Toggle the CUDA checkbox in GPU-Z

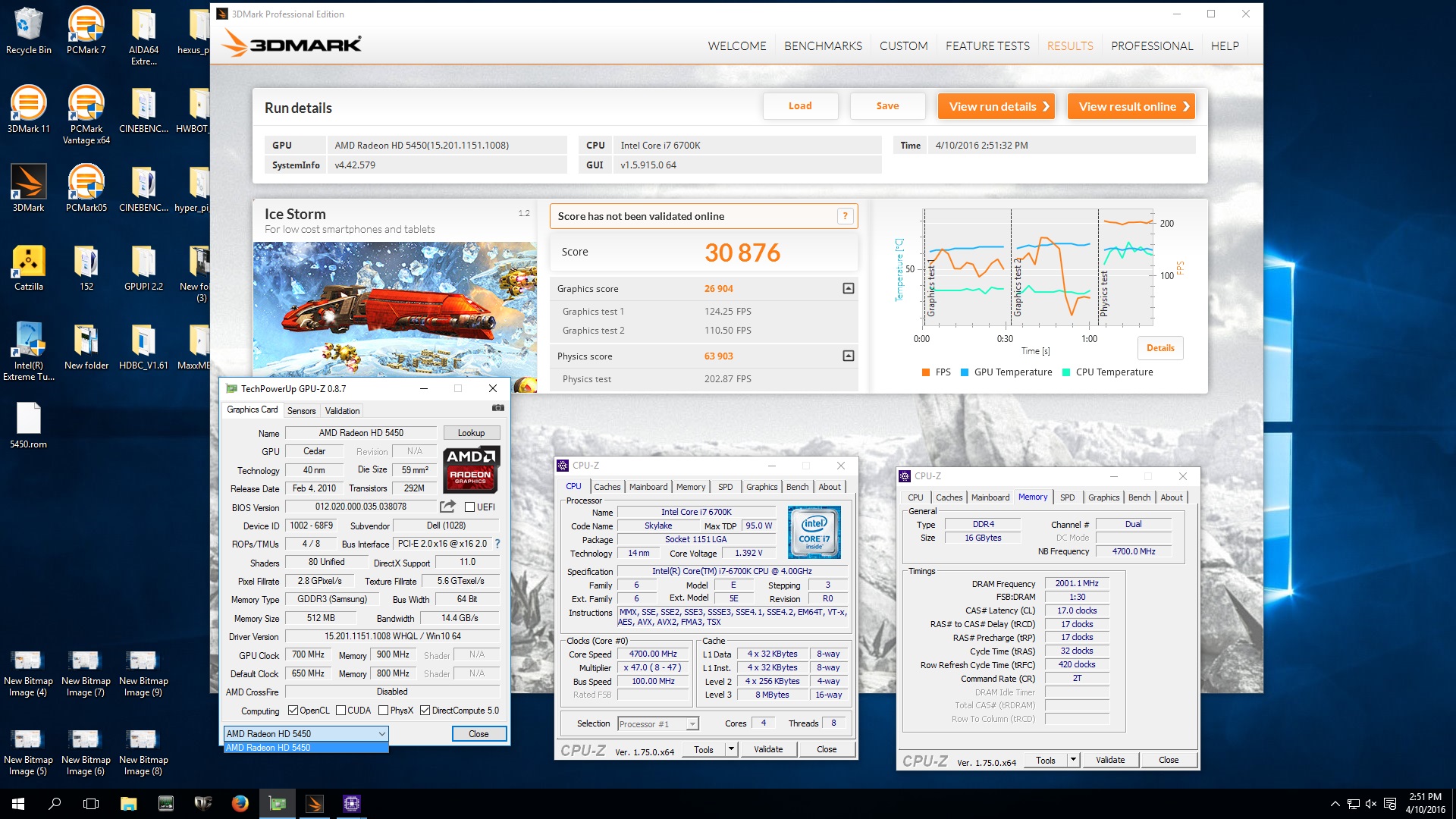(x=340, y=711)
